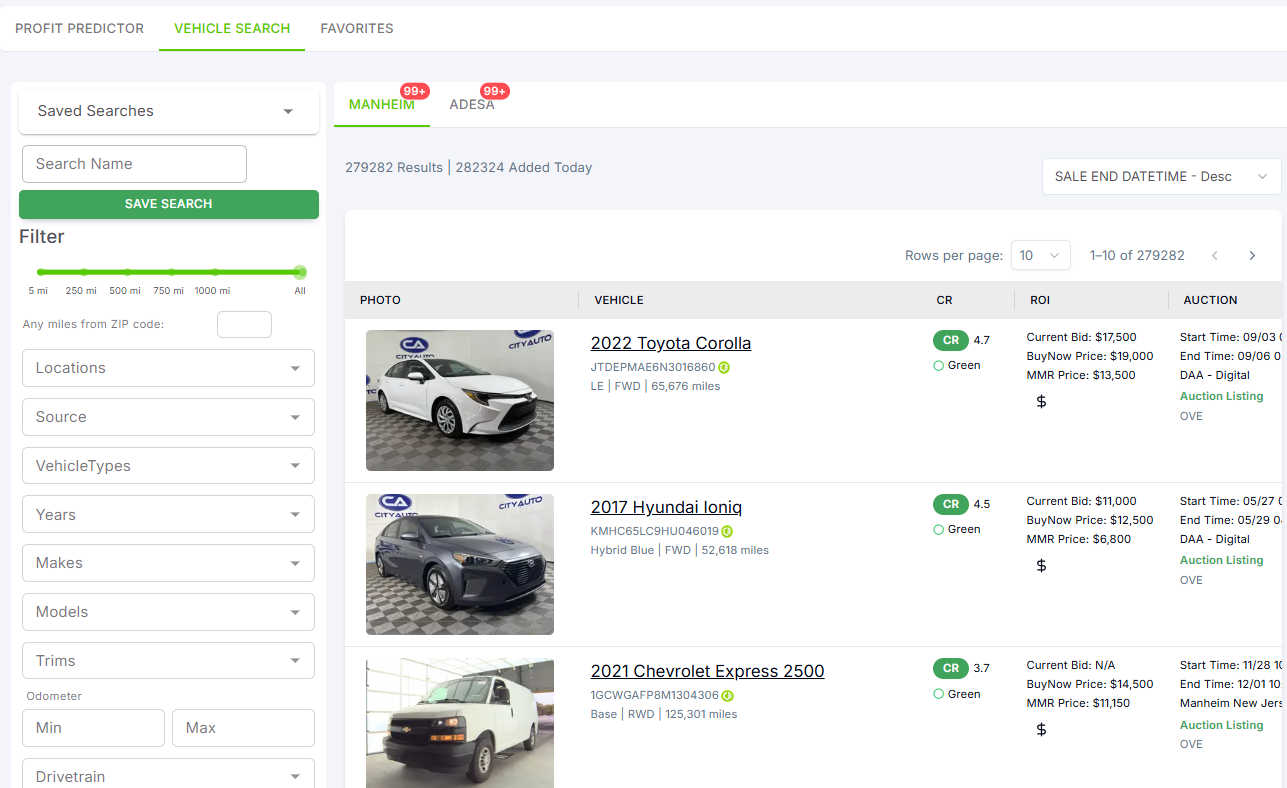1287x788 pixels.
Task: Open the Saved Searches dropdown
Action: pyautogui.click(x=168, y=111)
